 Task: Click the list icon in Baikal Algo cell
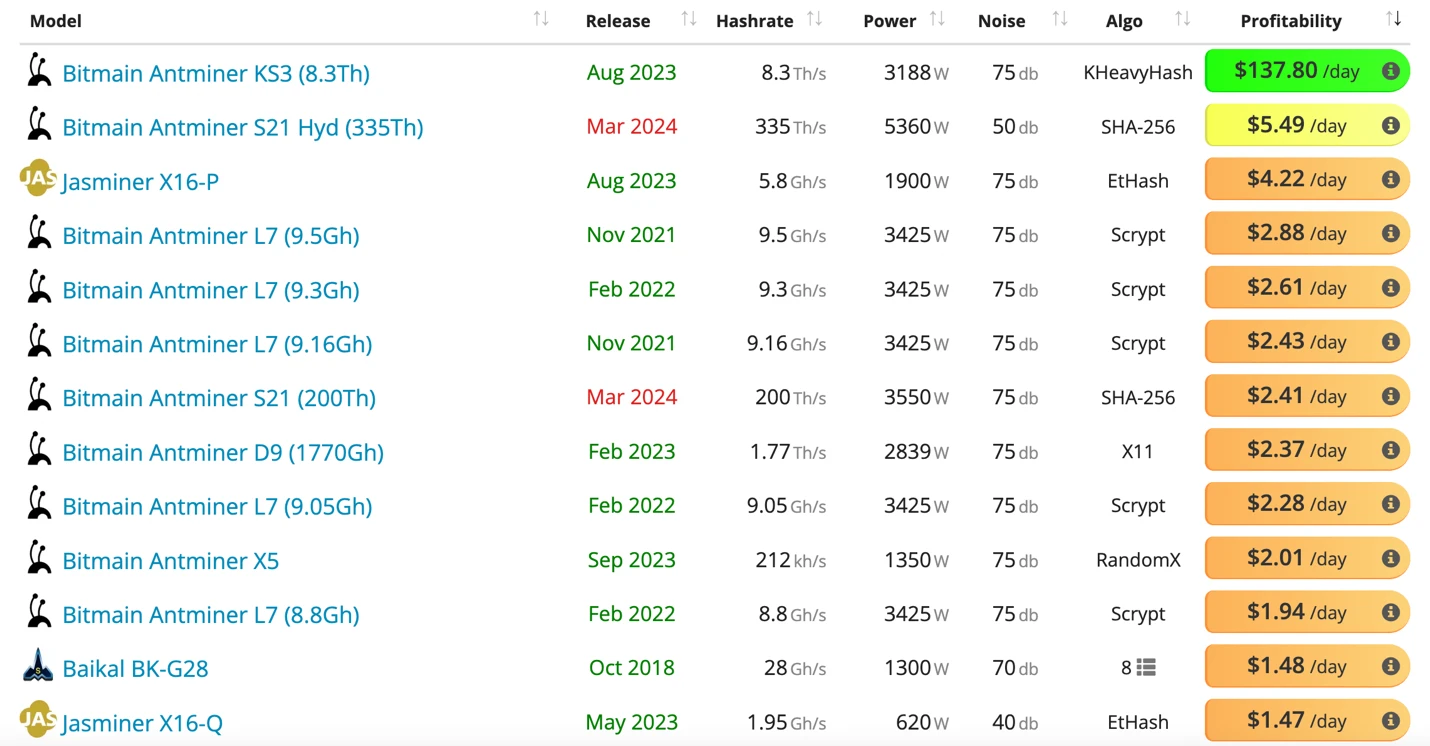coord(1146,668)
